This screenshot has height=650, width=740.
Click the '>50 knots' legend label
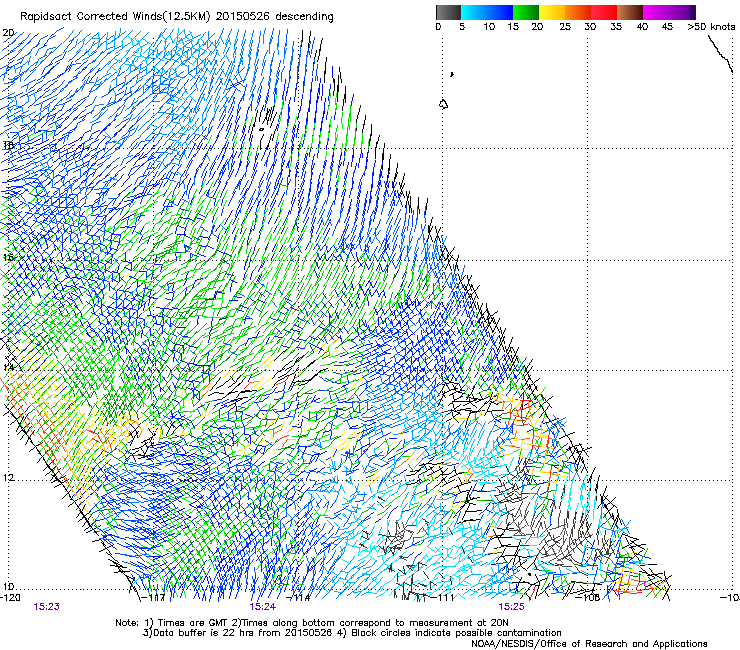(711, 27)
